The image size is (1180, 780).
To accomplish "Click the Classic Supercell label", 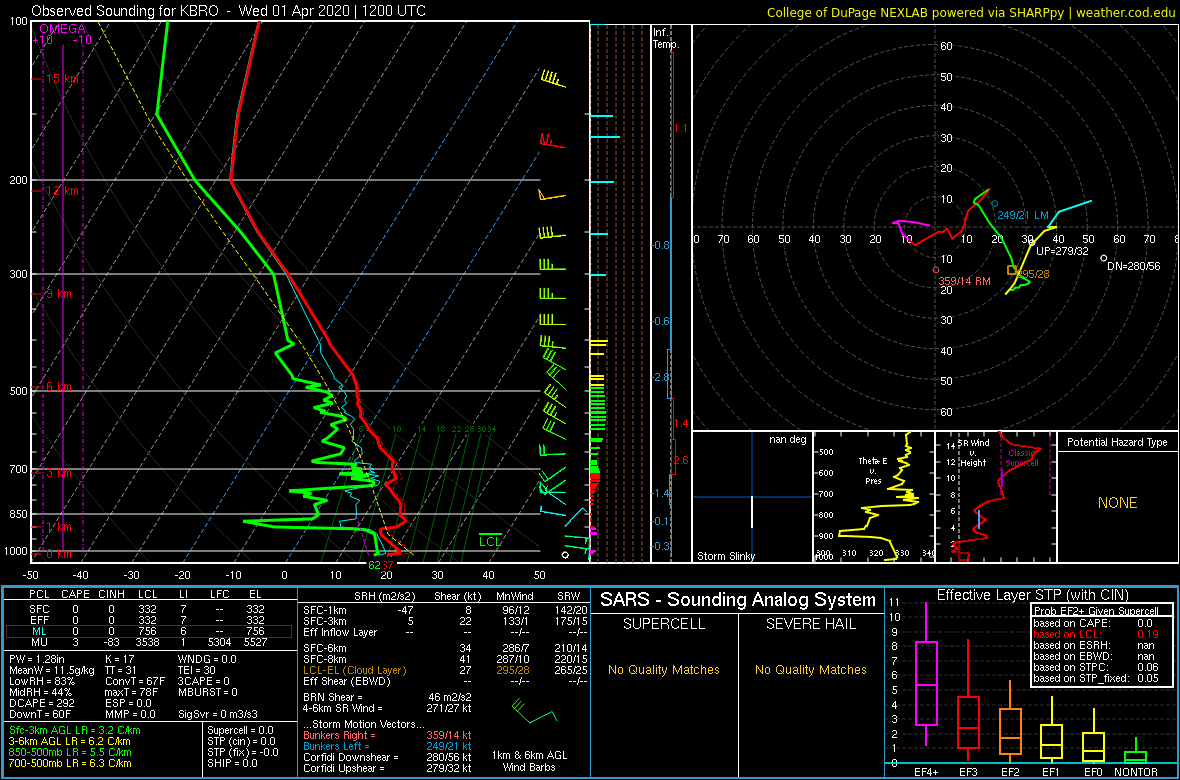I will coord(1020,459).
